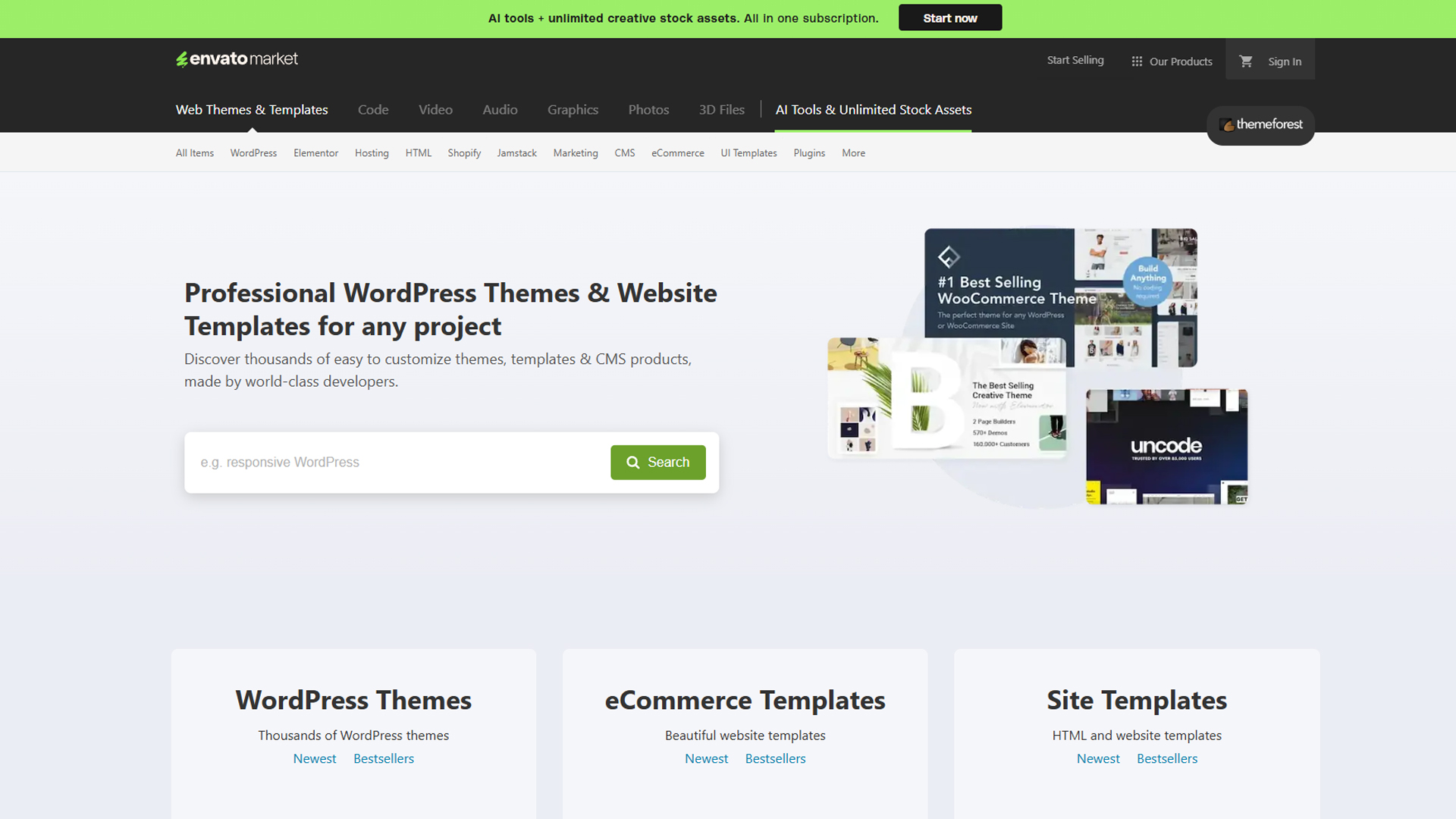Open the Shopify submenu item
1456x819 pixels.
click(464, 153)
